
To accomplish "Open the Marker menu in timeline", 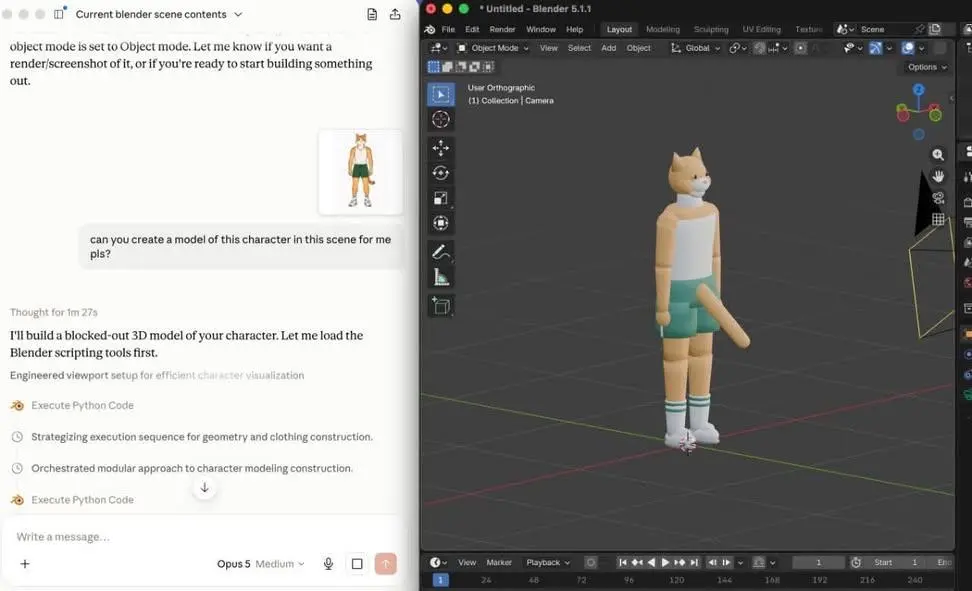I will [499, 562].
